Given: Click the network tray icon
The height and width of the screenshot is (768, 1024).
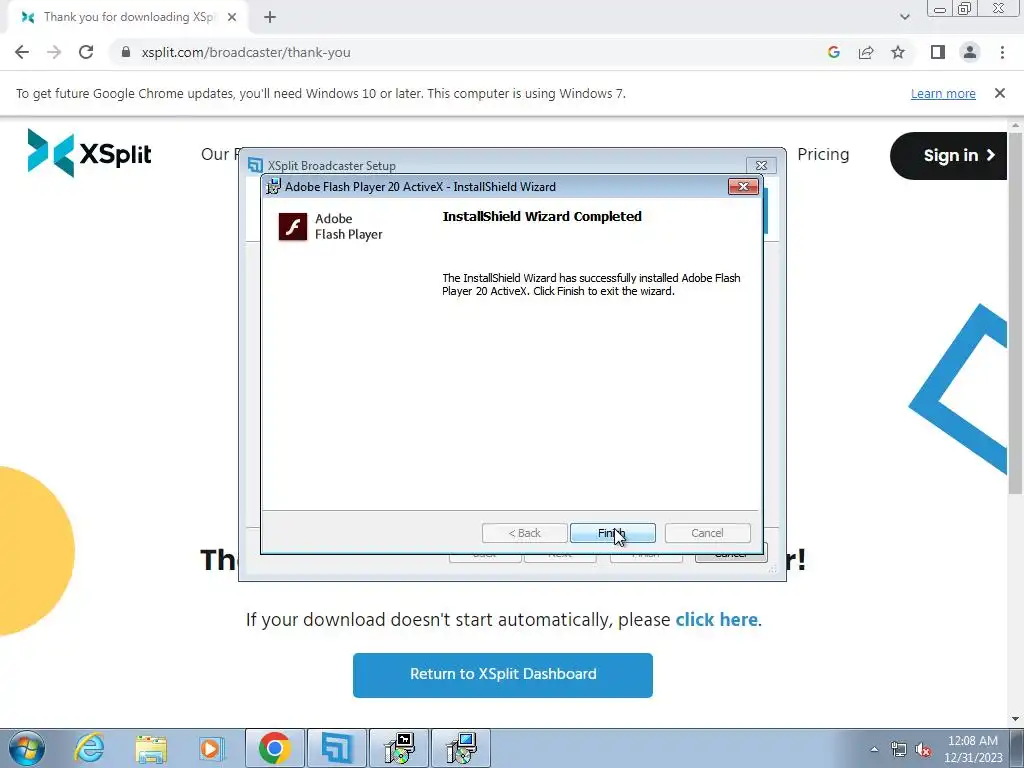Looking at the screenshot, I should 899,749.
